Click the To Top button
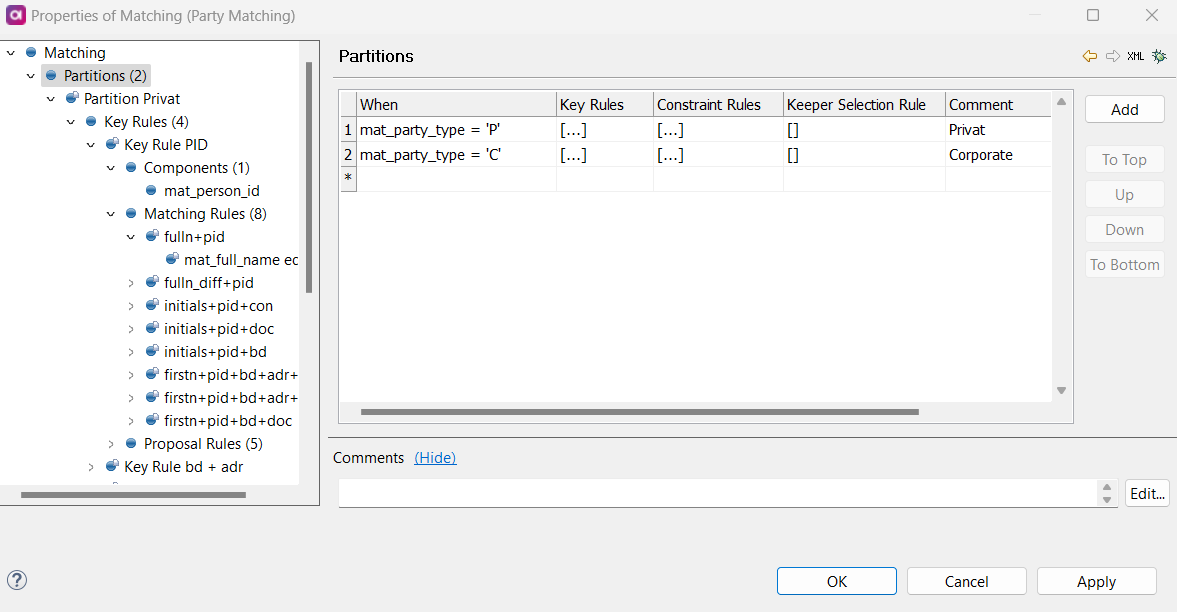 pyautogui.click(x=1124, y=159)
